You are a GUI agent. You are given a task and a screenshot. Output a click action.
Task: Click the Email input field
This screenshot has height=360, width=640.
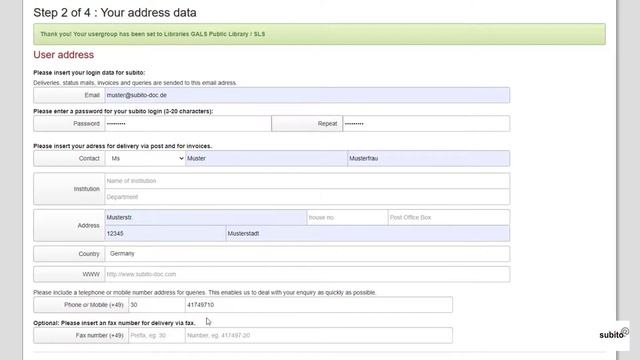pyautogui.click(x=307, y=95)
